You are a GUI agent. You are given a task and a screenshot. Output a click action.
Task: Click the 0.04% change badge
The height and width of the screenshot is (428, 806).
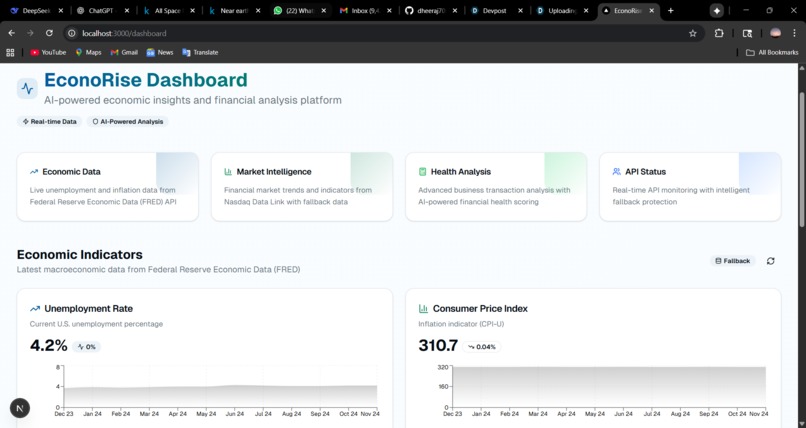point(482,347)
